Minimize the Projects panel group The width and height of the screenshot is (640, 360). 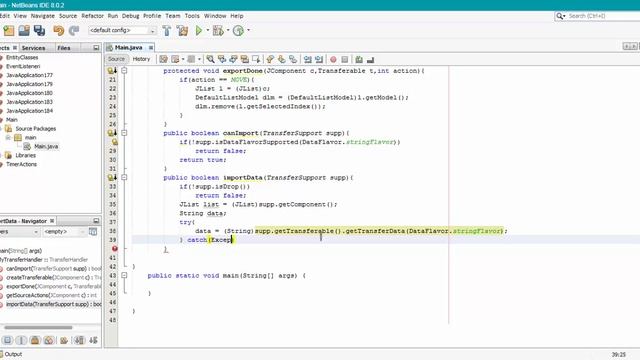pyautogui.click(x=96, y=48)
